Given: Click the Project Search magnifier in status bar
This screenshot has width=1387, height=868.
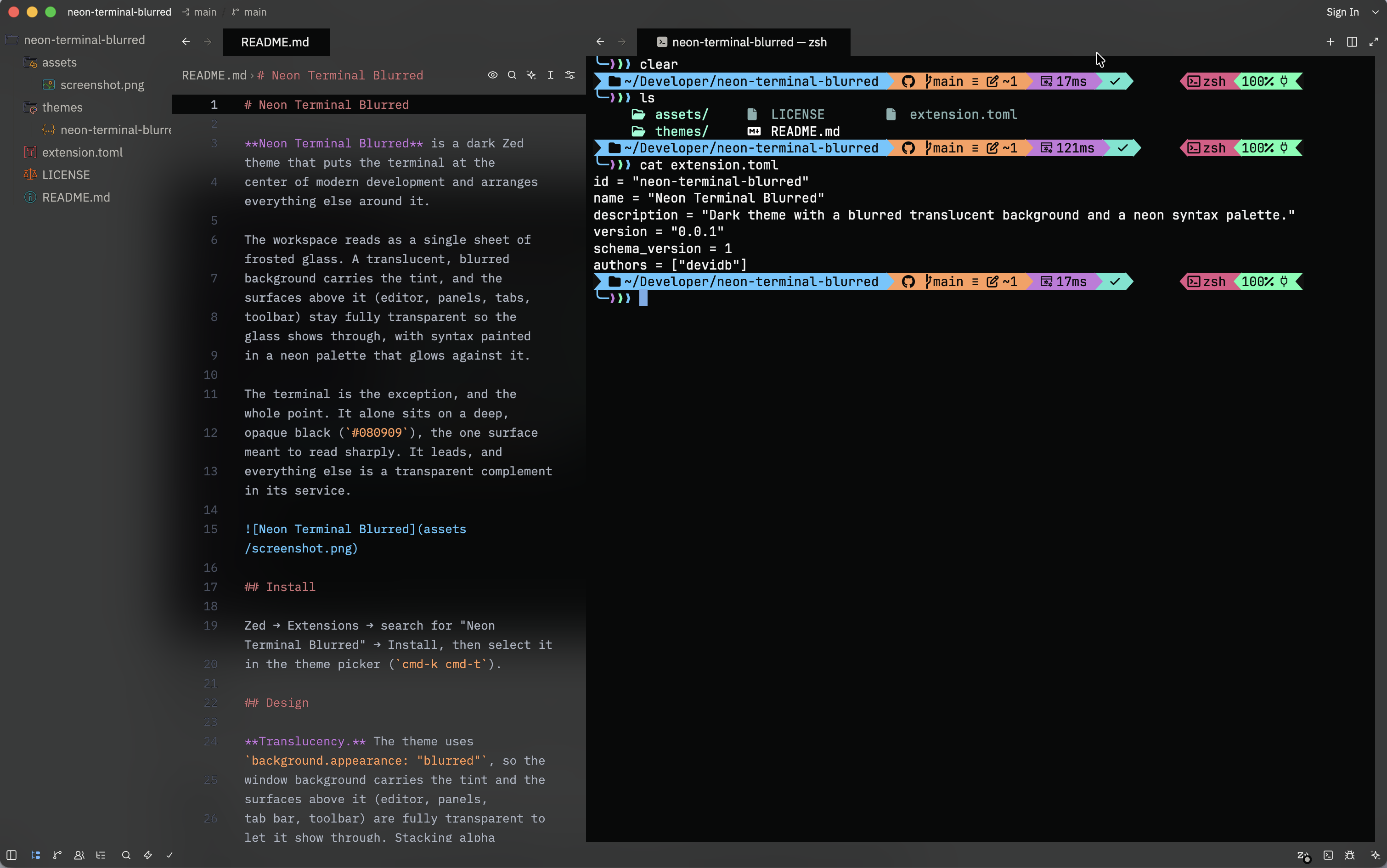Looking at the screenshot, I should pos(126,855).
